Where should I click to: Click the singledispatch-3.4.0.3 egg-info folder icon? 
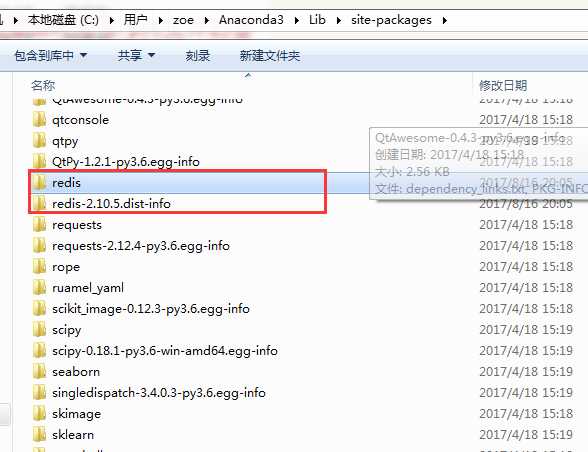39,393
